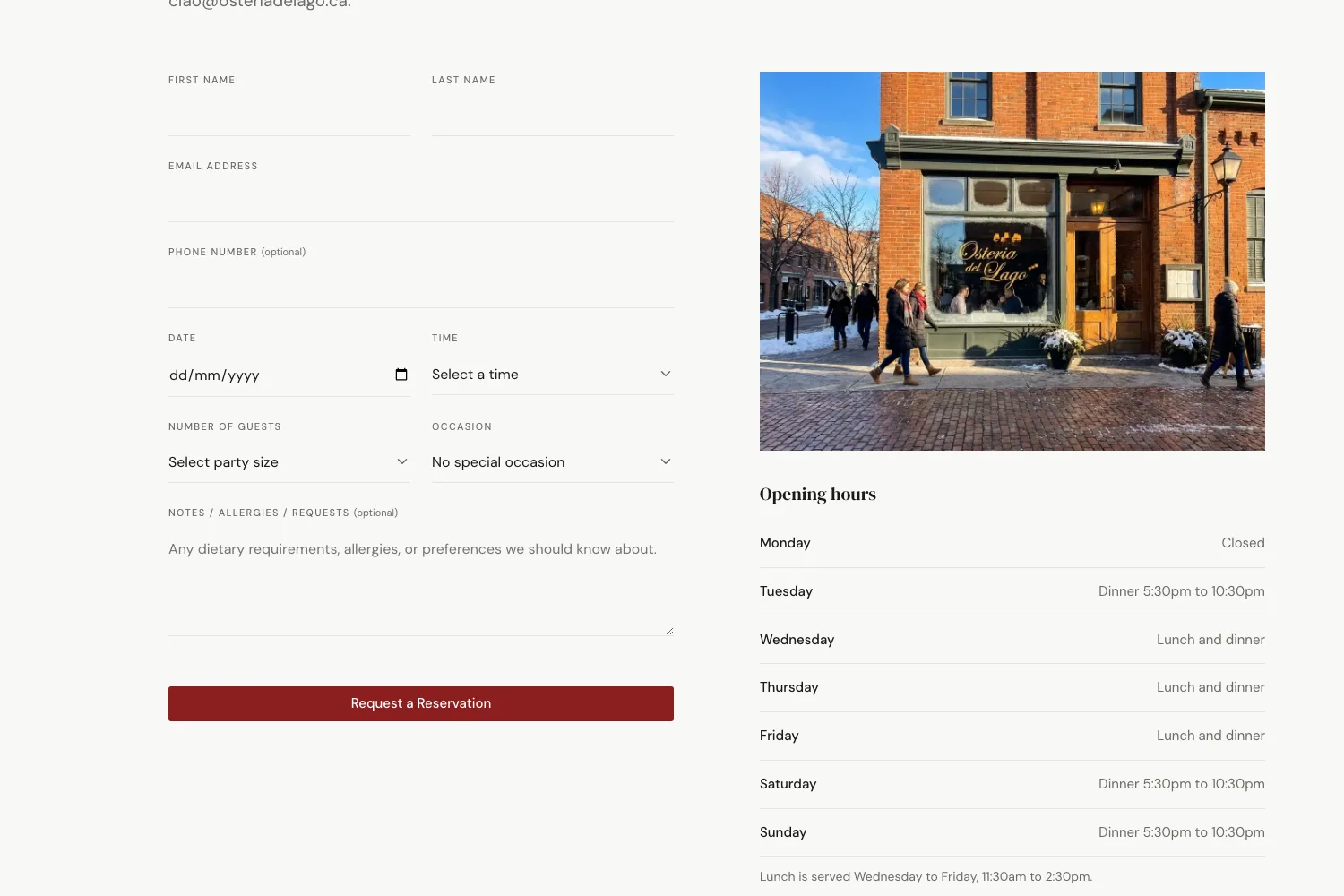Click the Opening hours heading
Viewport: 1344px width, 896px height.
pyautogui.click(x=818, y=494)
